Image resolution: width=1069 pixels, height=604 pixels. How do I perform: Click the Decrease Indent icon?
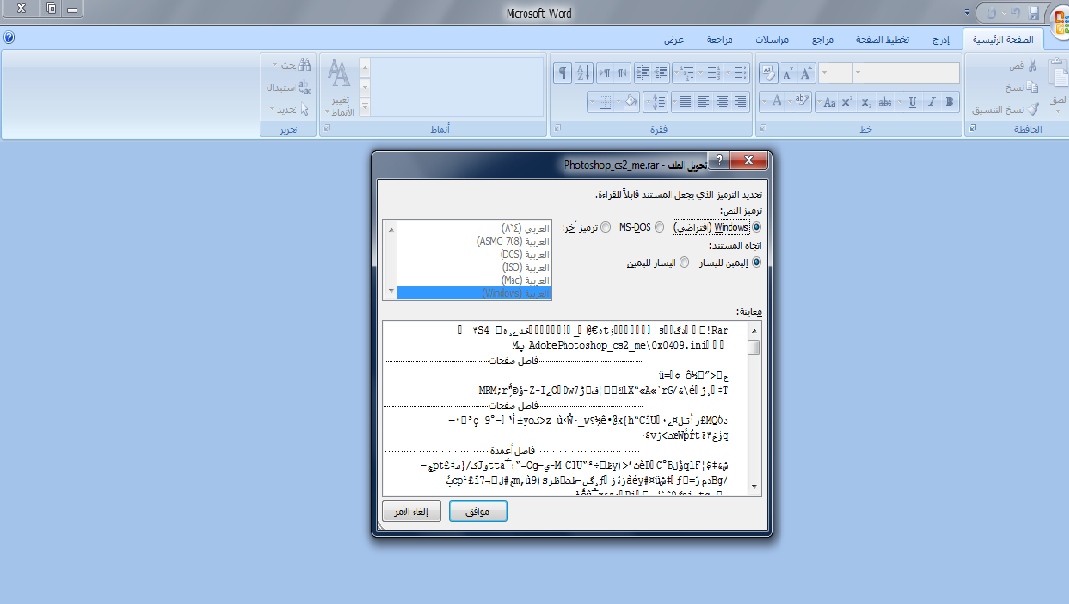tap(661, 72)
